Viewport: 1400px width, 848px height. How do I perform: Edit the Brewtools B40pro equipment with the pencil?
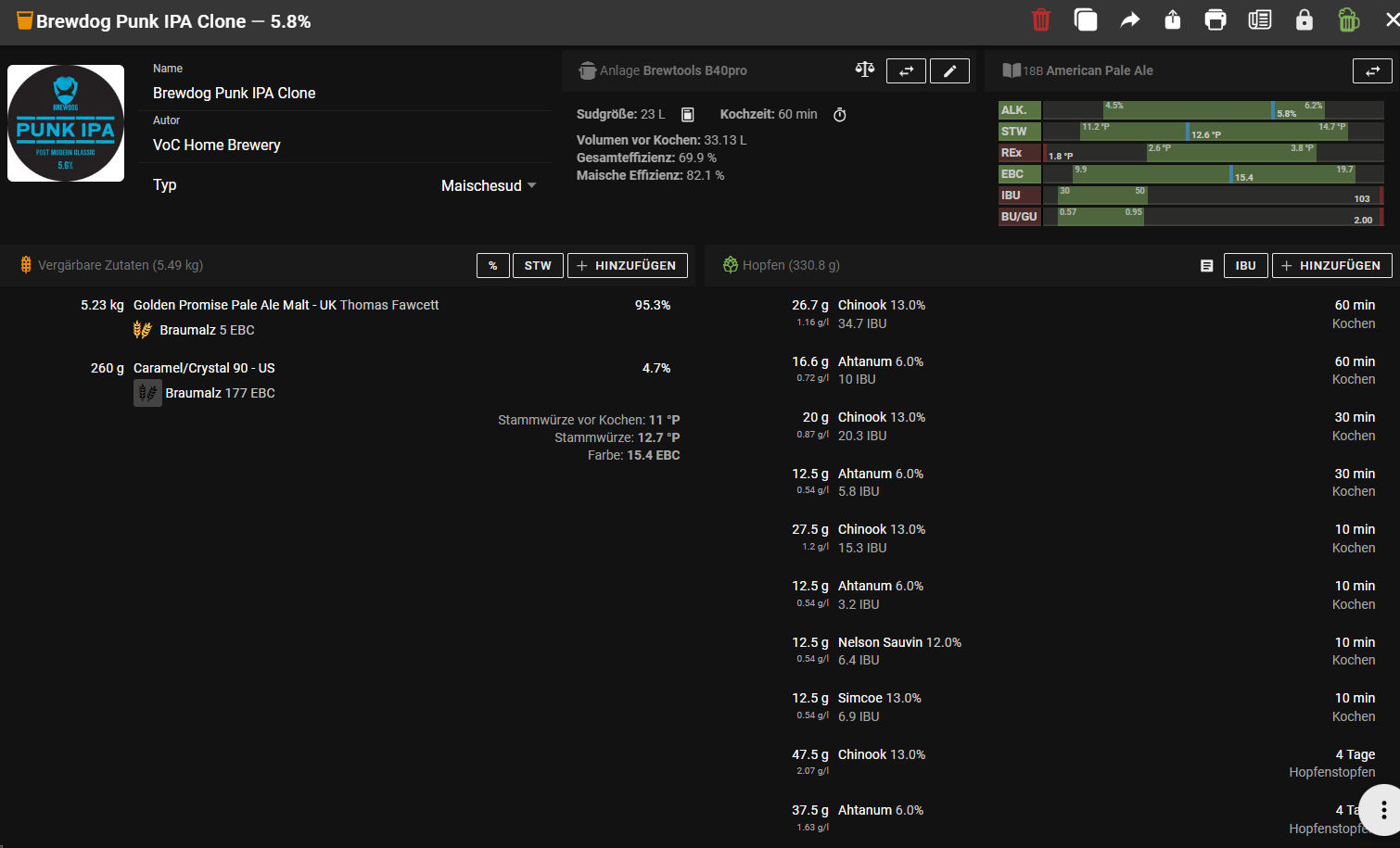(949, 71)
